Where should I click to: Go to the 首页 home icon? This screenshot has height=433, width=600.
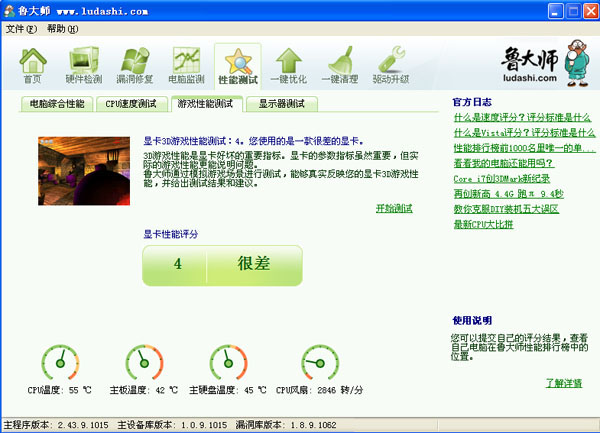coord(33,66)
